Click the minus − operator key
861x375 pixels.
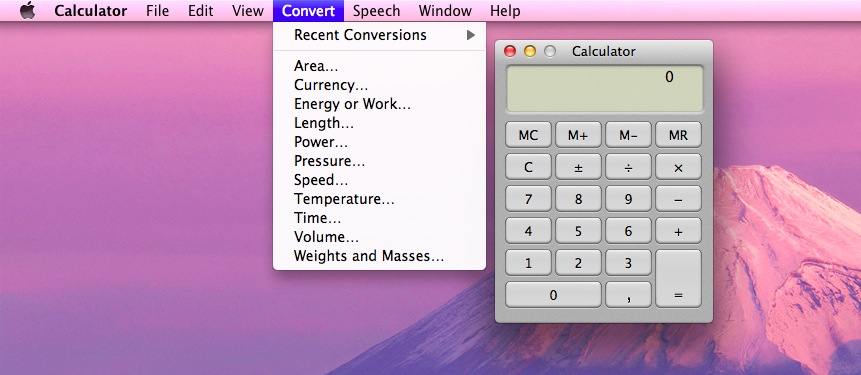(x=678, y=199)
